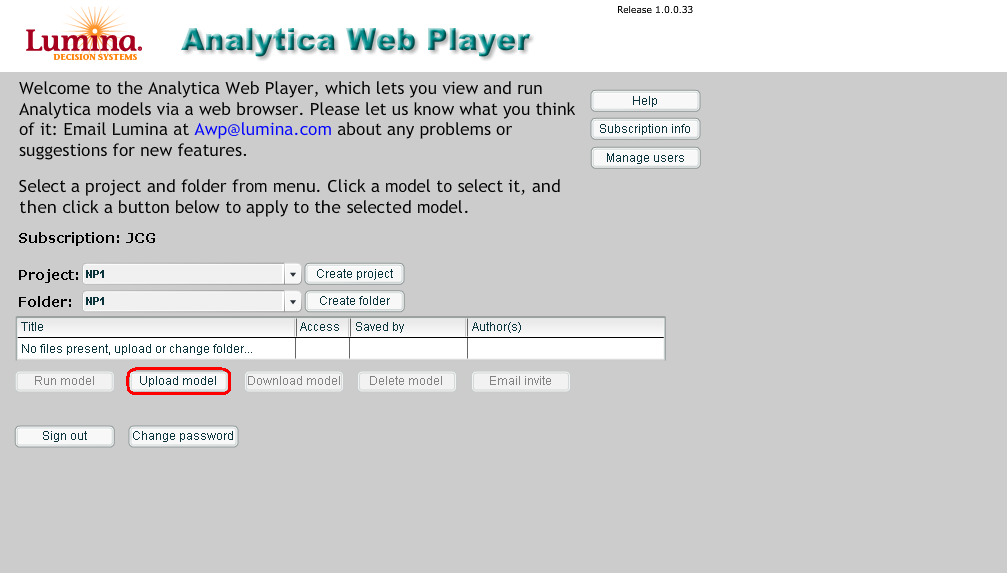Expand the Folder dropdown arrow
Screen dimensions: 1007x573
[293, 301]
